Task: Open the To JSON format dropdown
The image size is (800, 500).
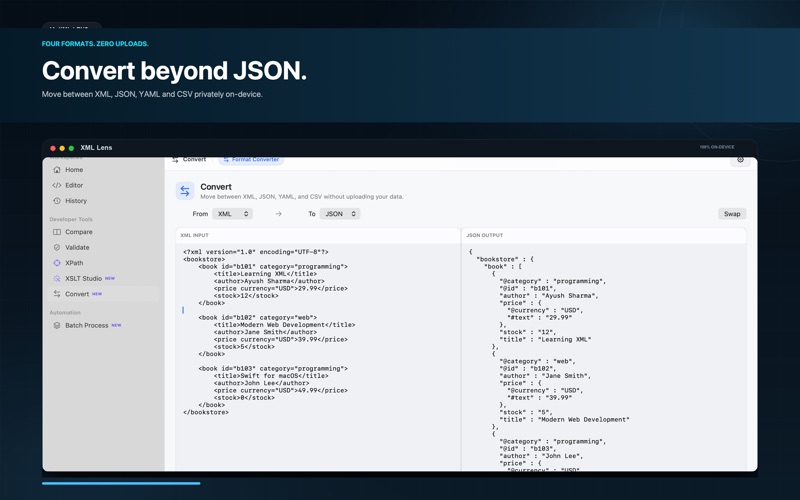Action: [x=340, y=214]
